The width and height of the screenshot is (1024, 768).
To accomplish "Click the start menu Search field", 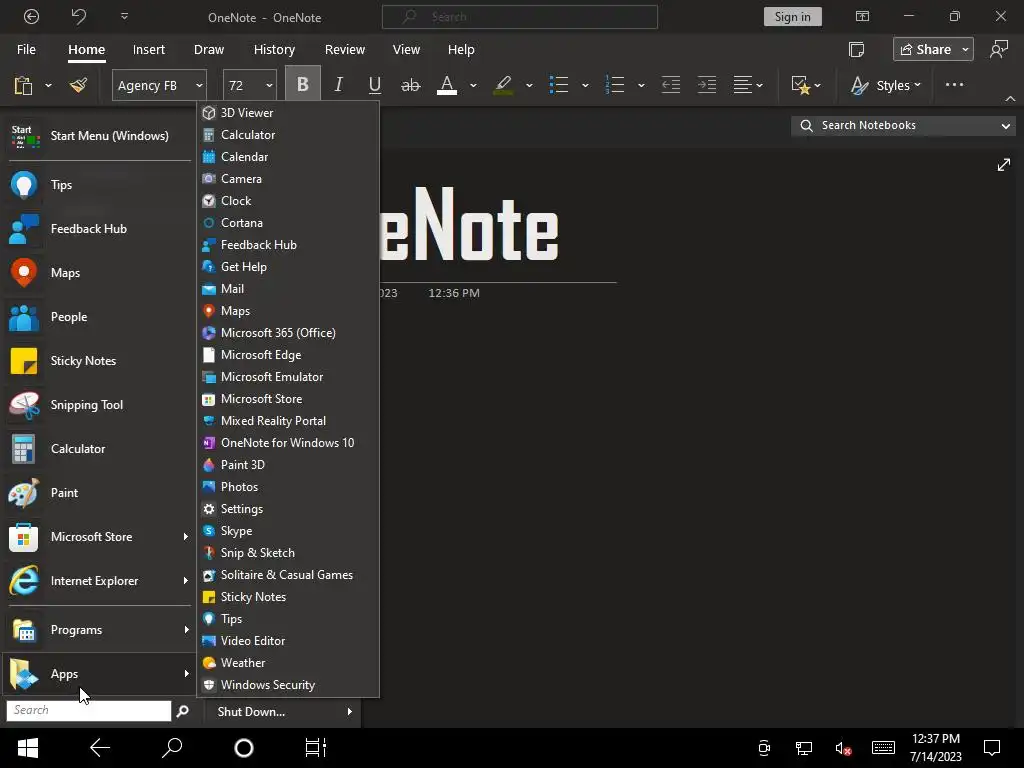I will click(x=89, y=711).
